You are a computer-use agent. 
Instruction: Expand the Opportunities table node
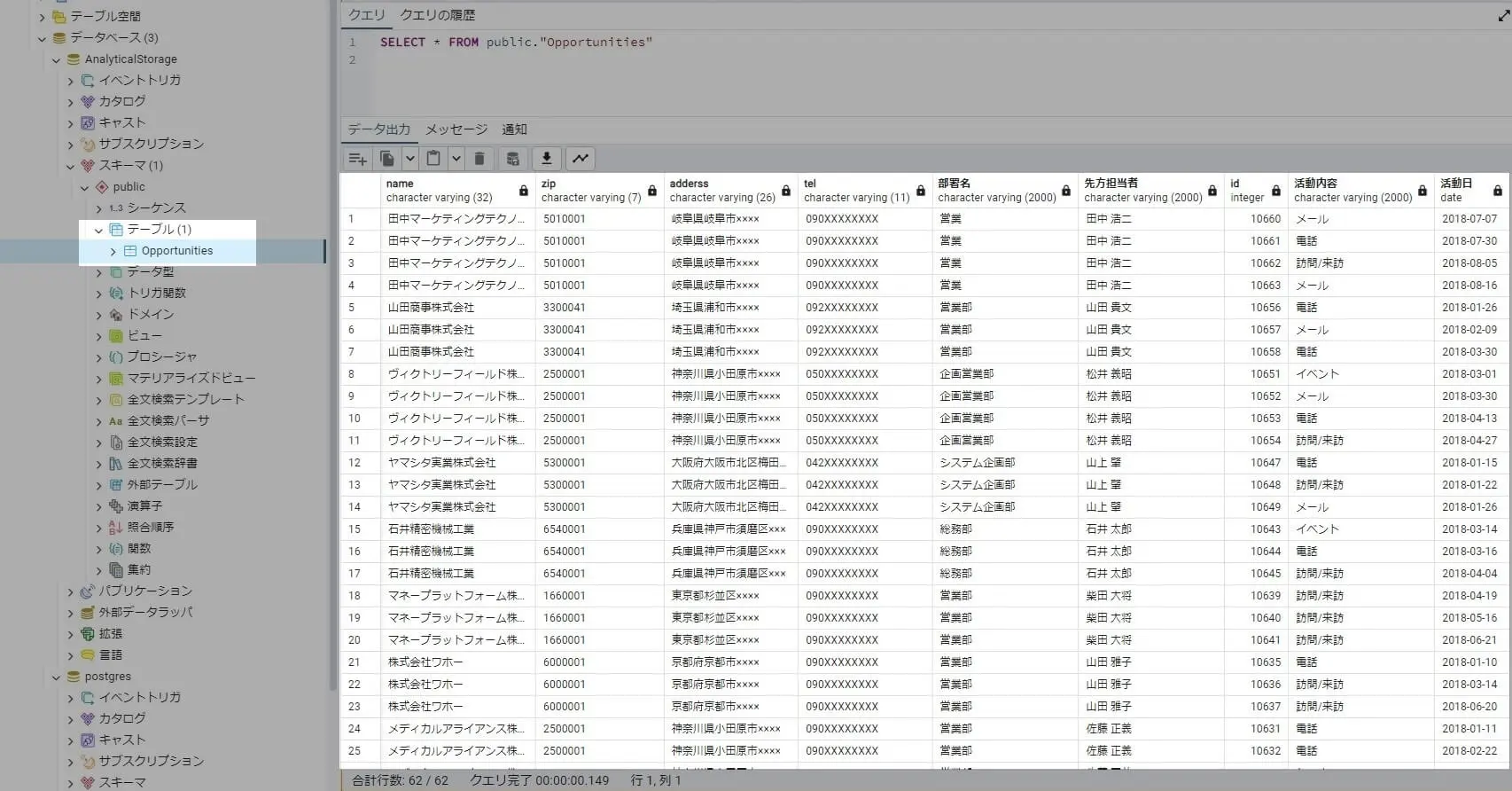(x=113, y=251)
